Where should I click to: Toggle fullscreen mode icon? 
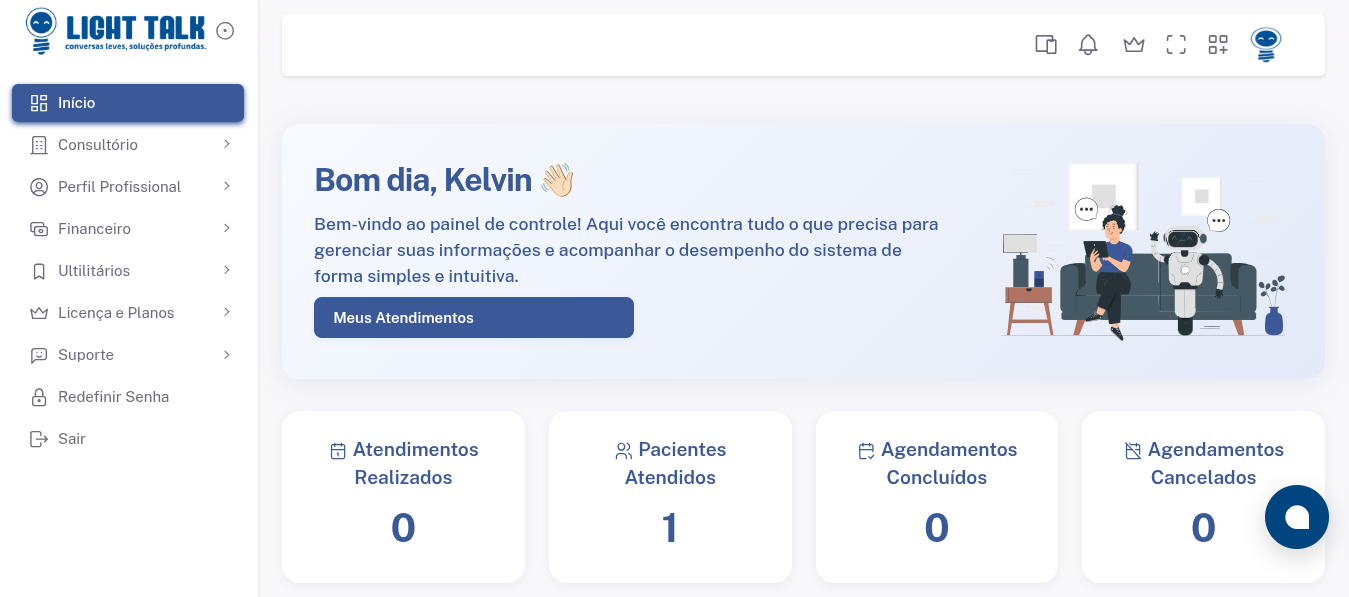pos(1176,44)
